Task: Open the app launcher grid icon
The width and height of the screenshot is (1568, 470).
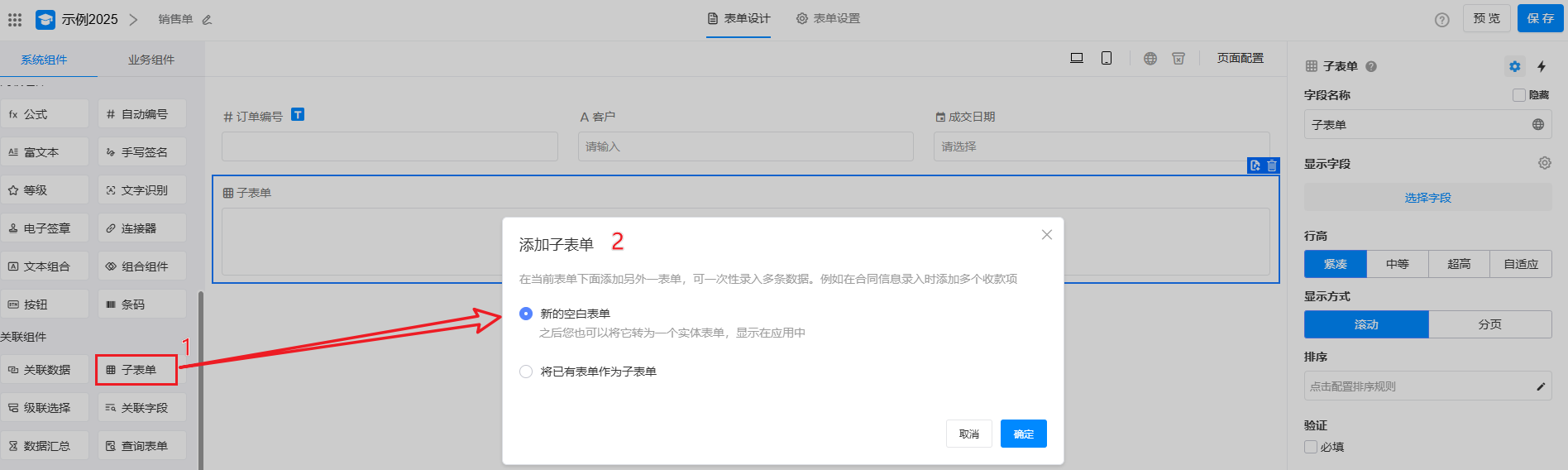Action: (x=15, y=19)
